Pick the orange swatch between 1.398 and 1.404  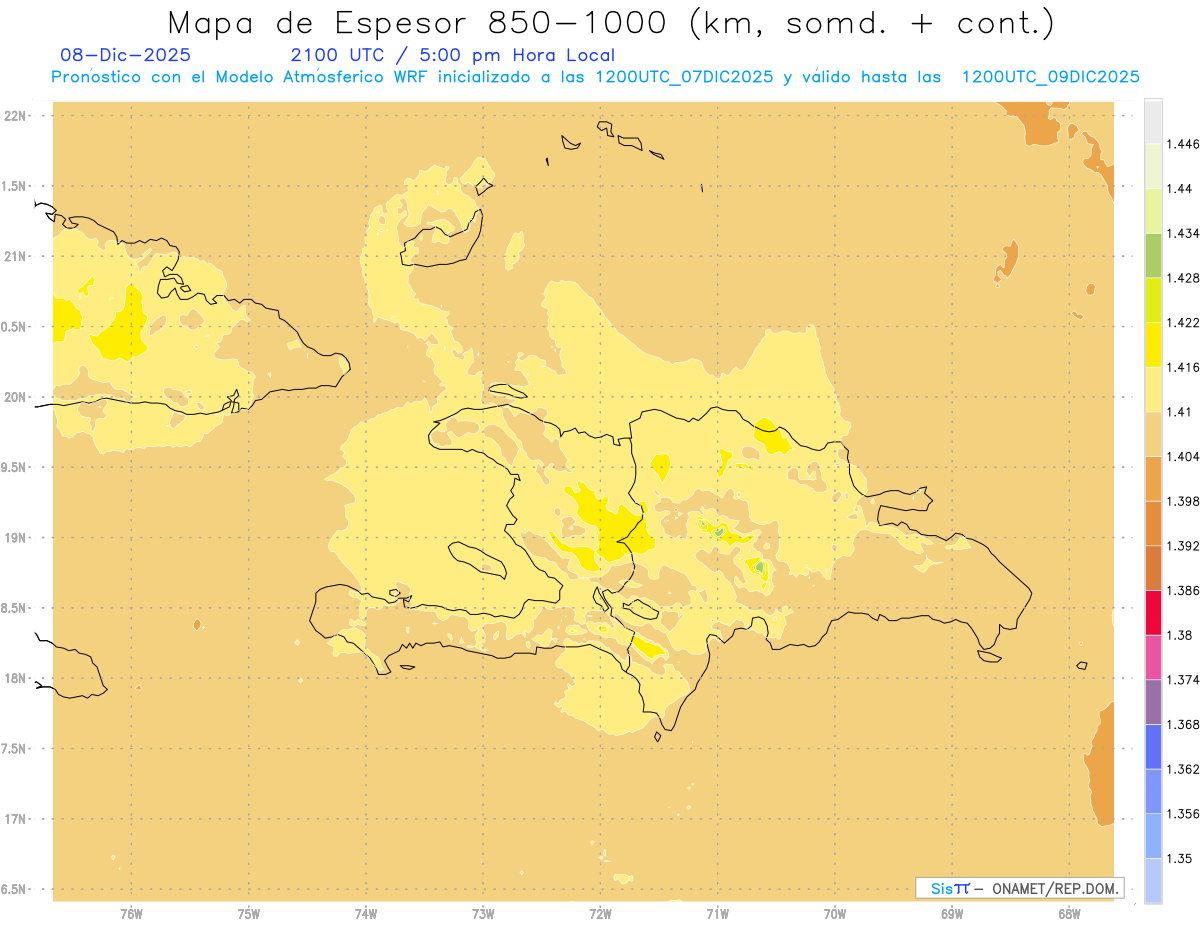pos(1153,478)
